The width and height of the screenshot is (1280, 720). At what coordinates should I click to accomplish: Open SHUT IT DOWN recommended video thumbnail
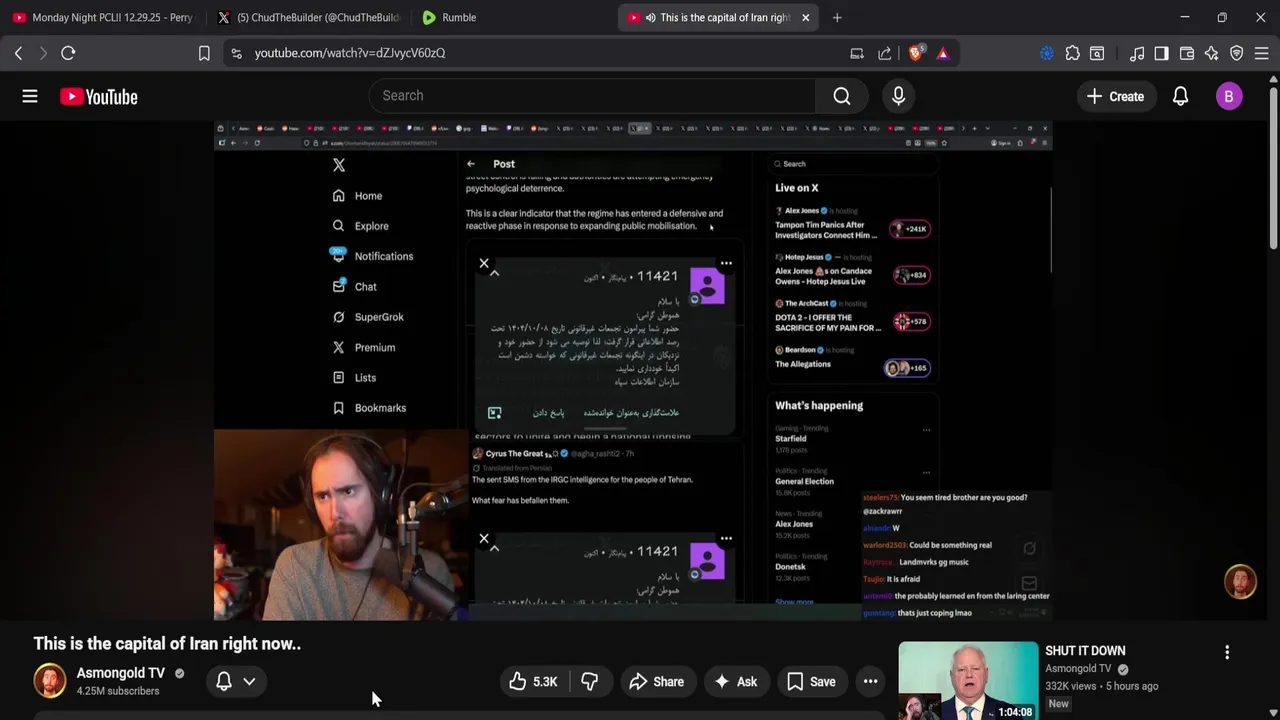tap(968, 681)
